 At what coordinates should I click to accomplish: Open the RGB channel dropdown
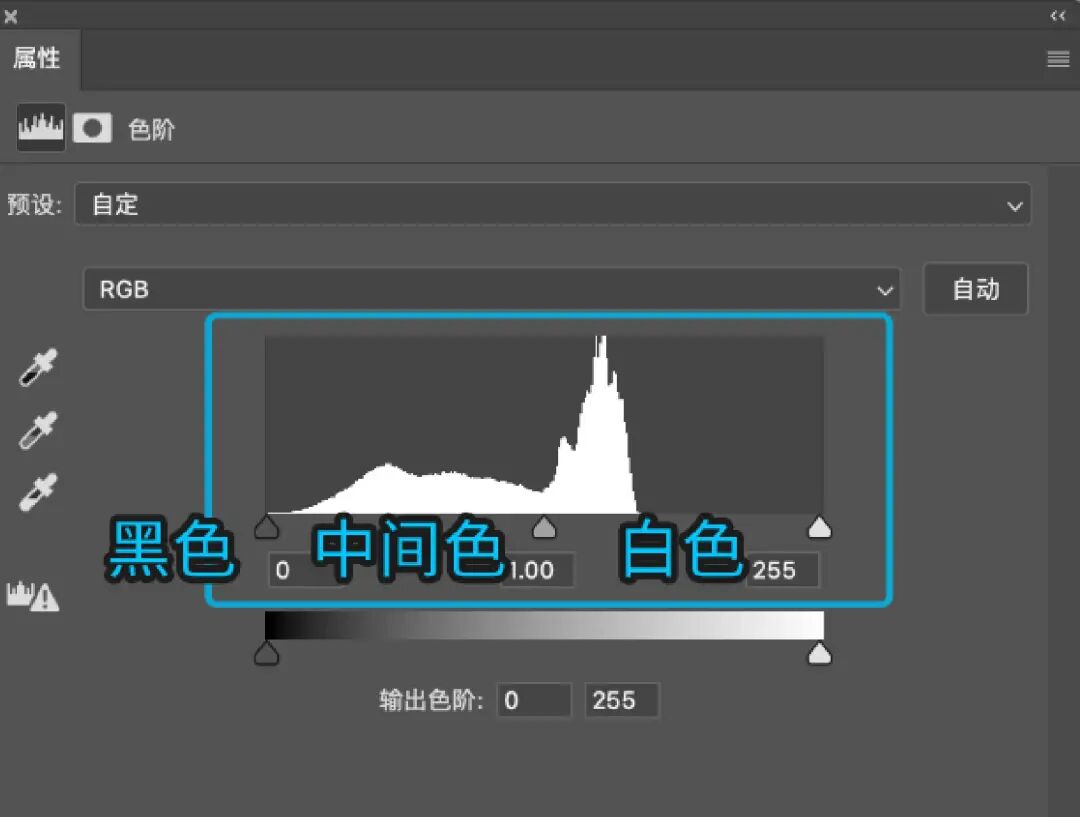pyautogui.click(x=492, y=289)
